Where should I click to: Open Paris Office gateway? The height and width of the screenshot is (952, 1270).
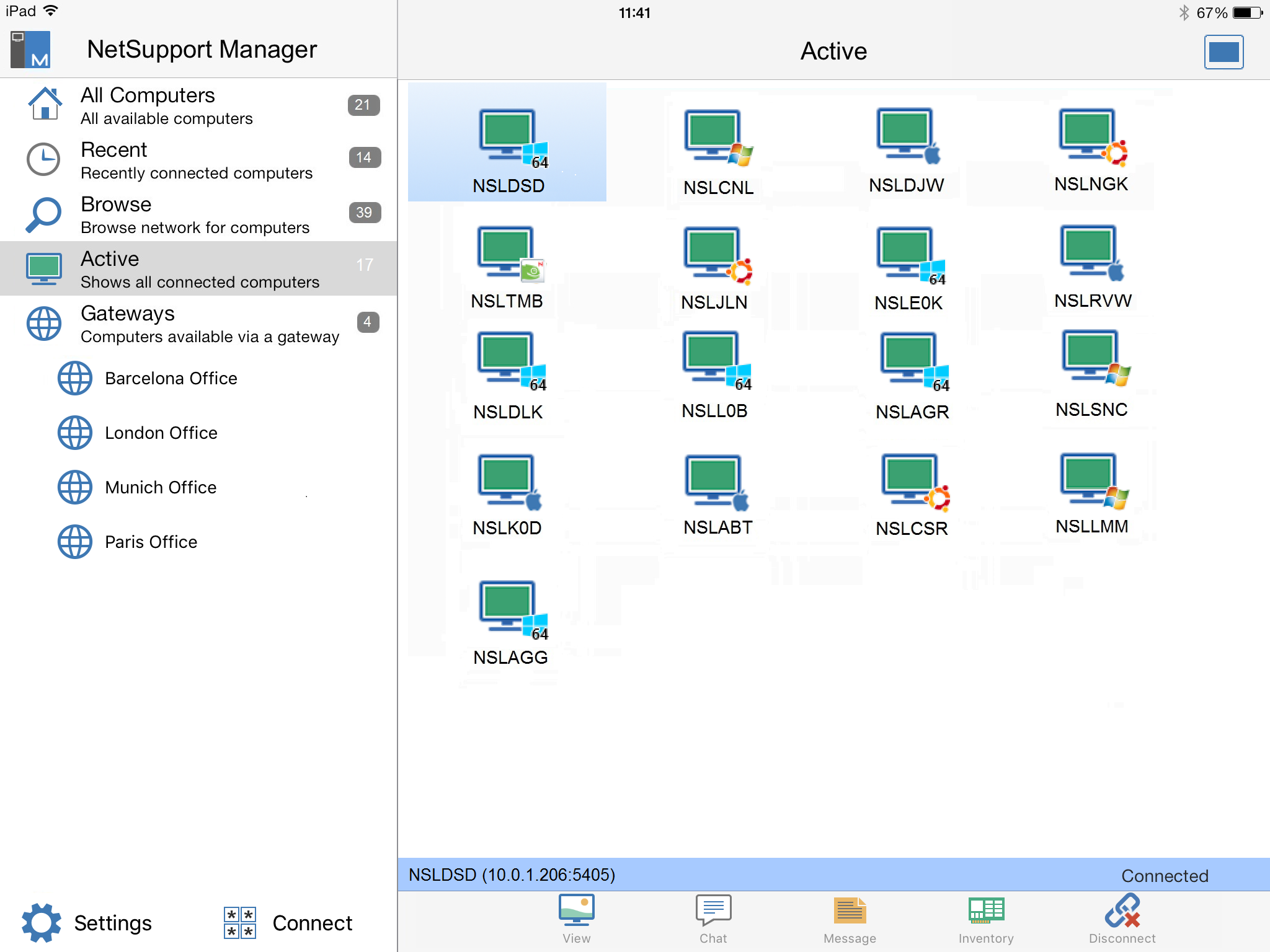tap(151, 542)
